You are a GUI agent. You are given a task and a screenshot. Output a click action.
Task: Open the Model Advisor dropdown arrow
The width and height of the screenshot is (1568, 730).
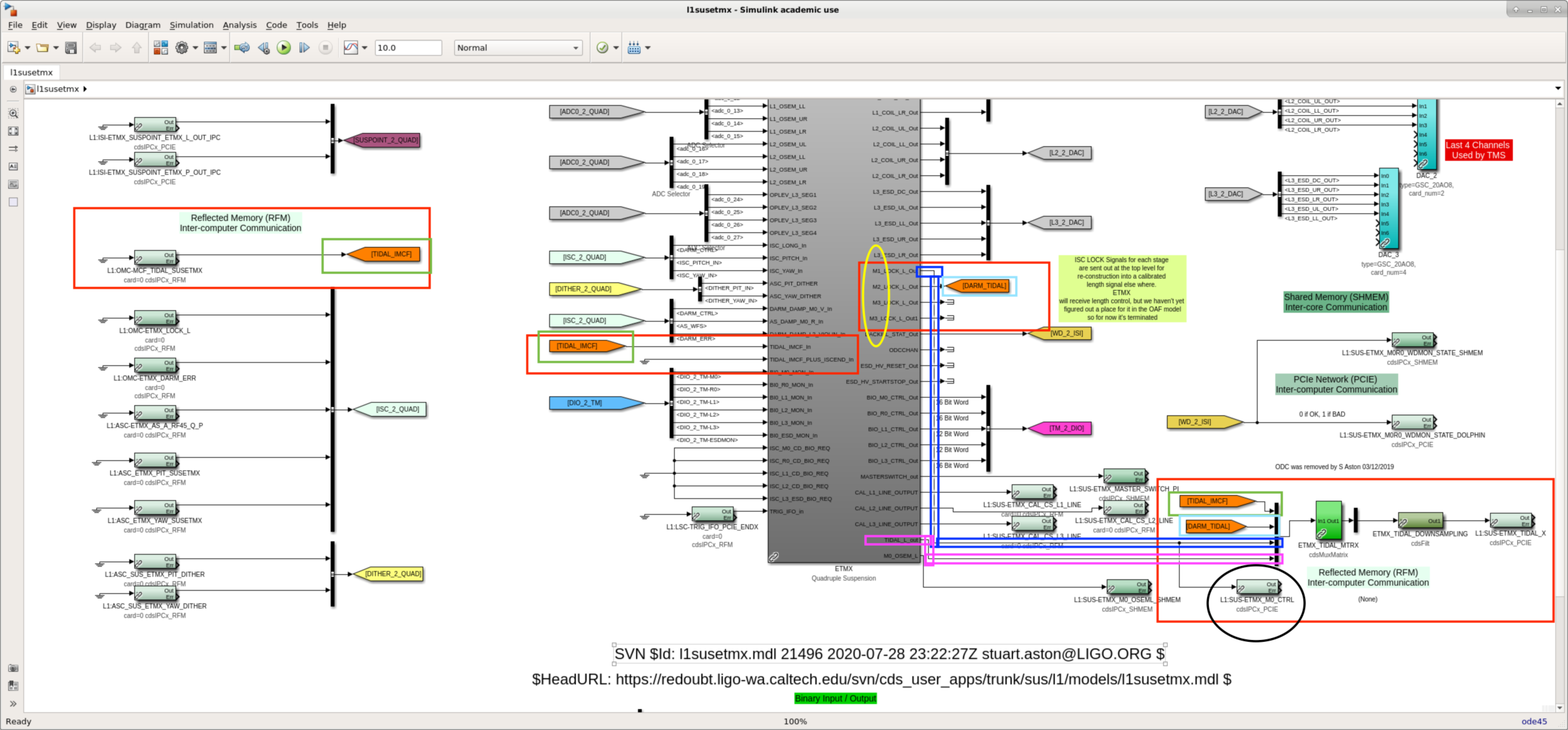pyautogui.click(x=616, y=47)
